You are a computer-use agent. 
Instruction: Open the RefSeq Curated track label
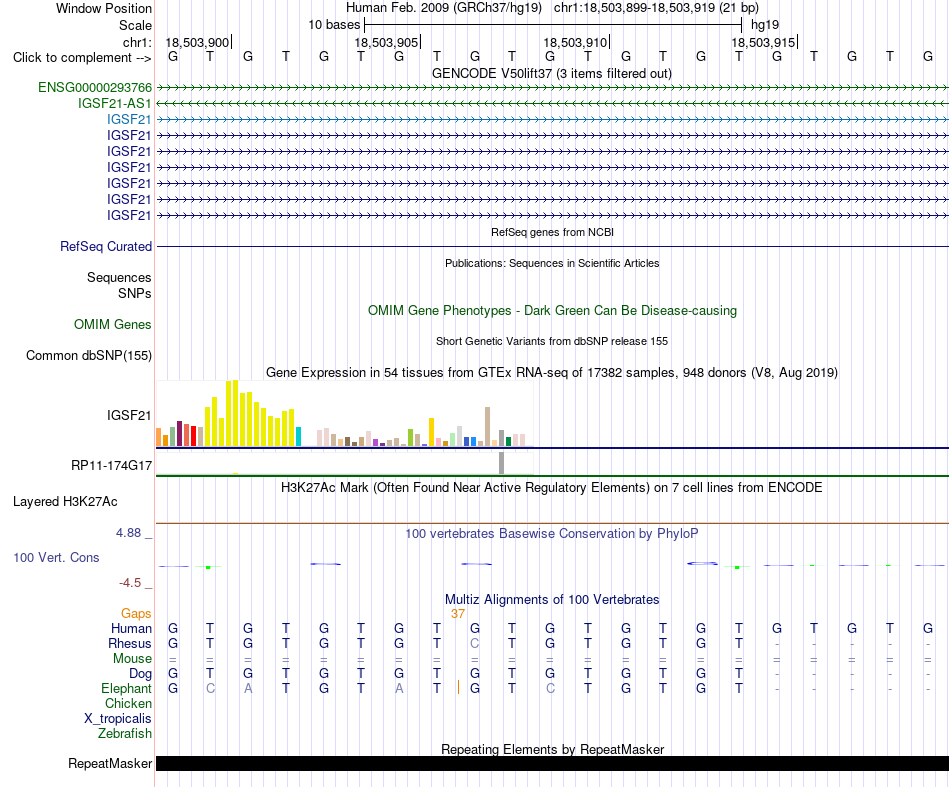click(x=106, y=247)
